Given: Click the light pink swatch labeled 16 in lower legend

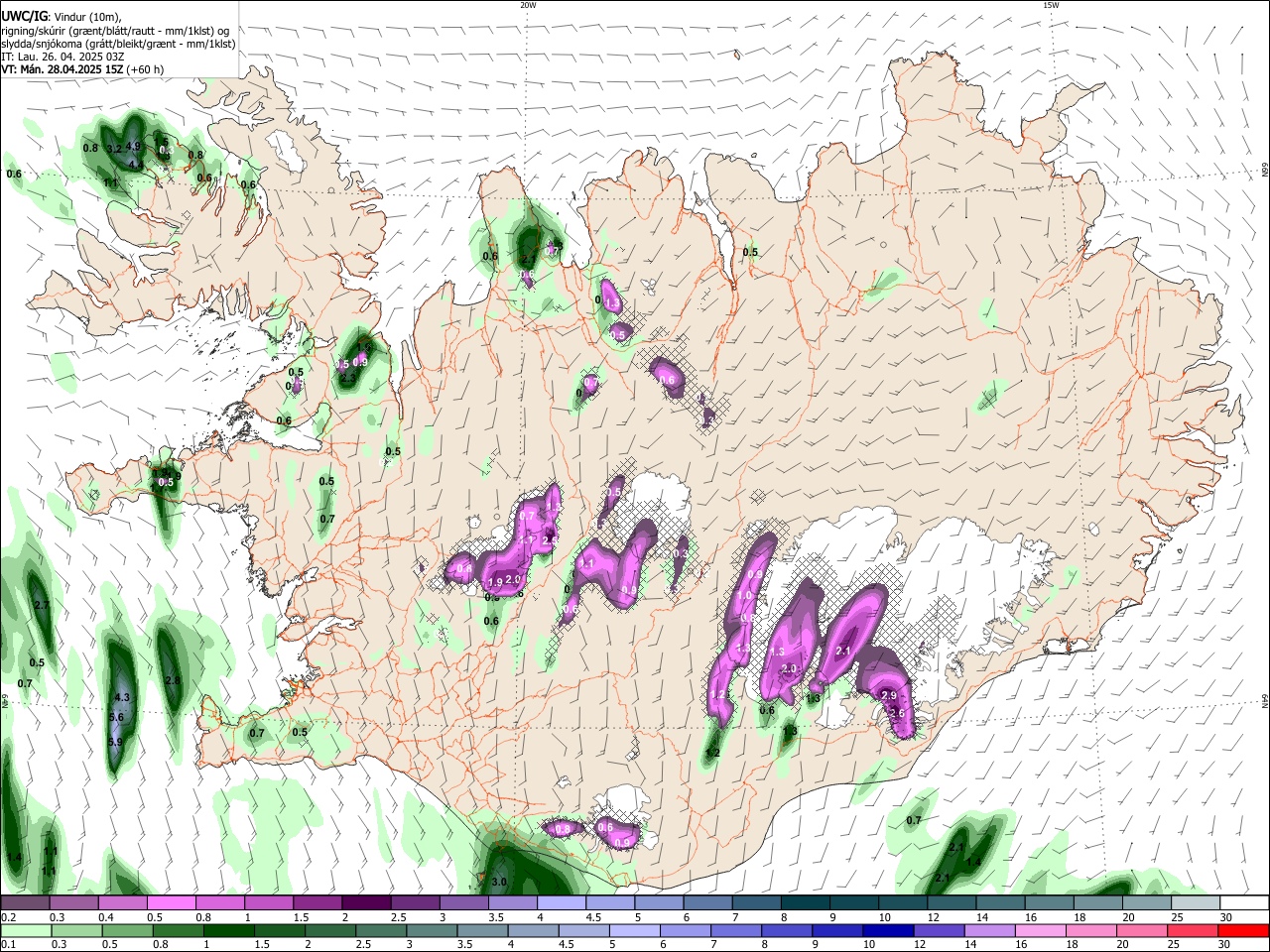Looking at the screenshot, I should coord(1040,930).
